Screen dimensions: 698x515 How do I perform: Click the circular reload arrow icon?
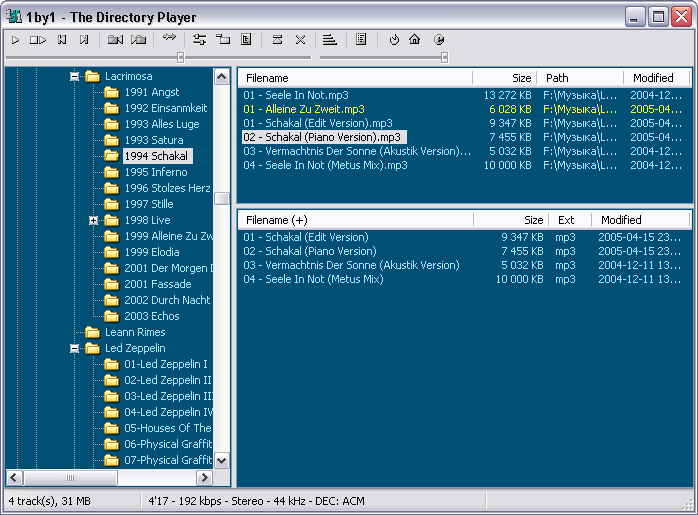(x=394, y=40)
